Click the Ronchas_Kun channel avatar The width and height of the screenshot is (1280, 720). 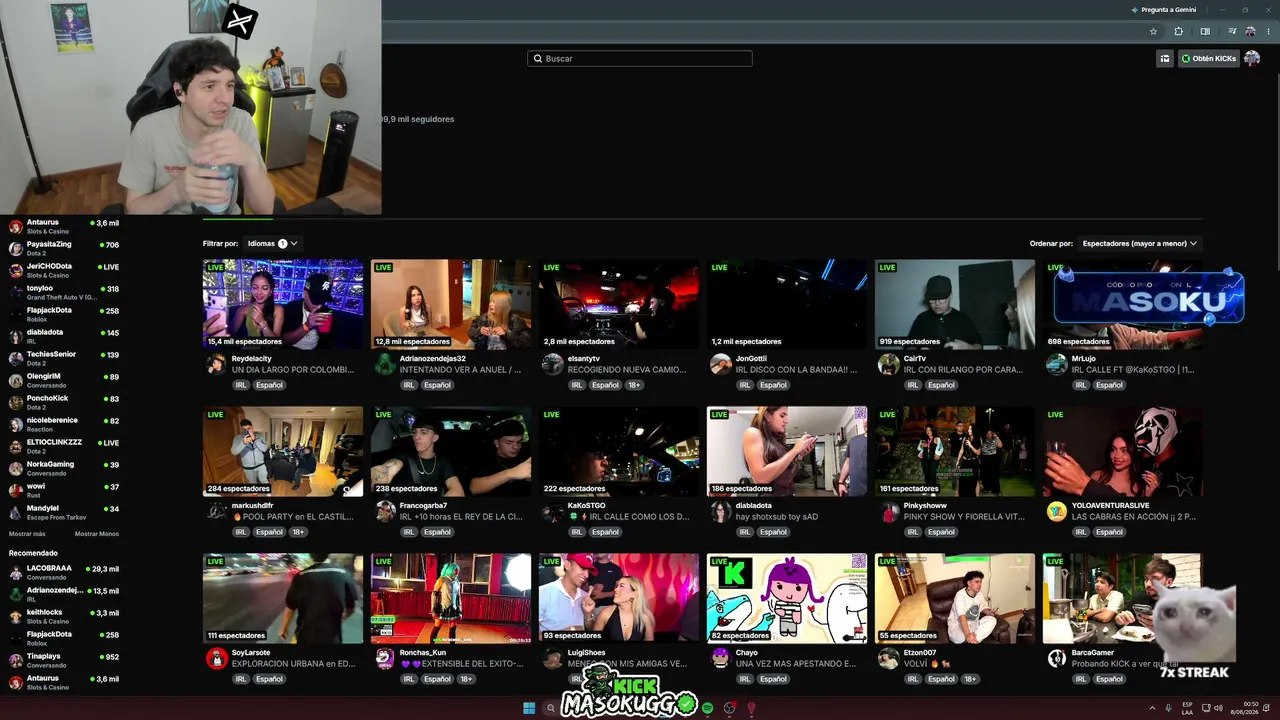[x=384, y=658]
